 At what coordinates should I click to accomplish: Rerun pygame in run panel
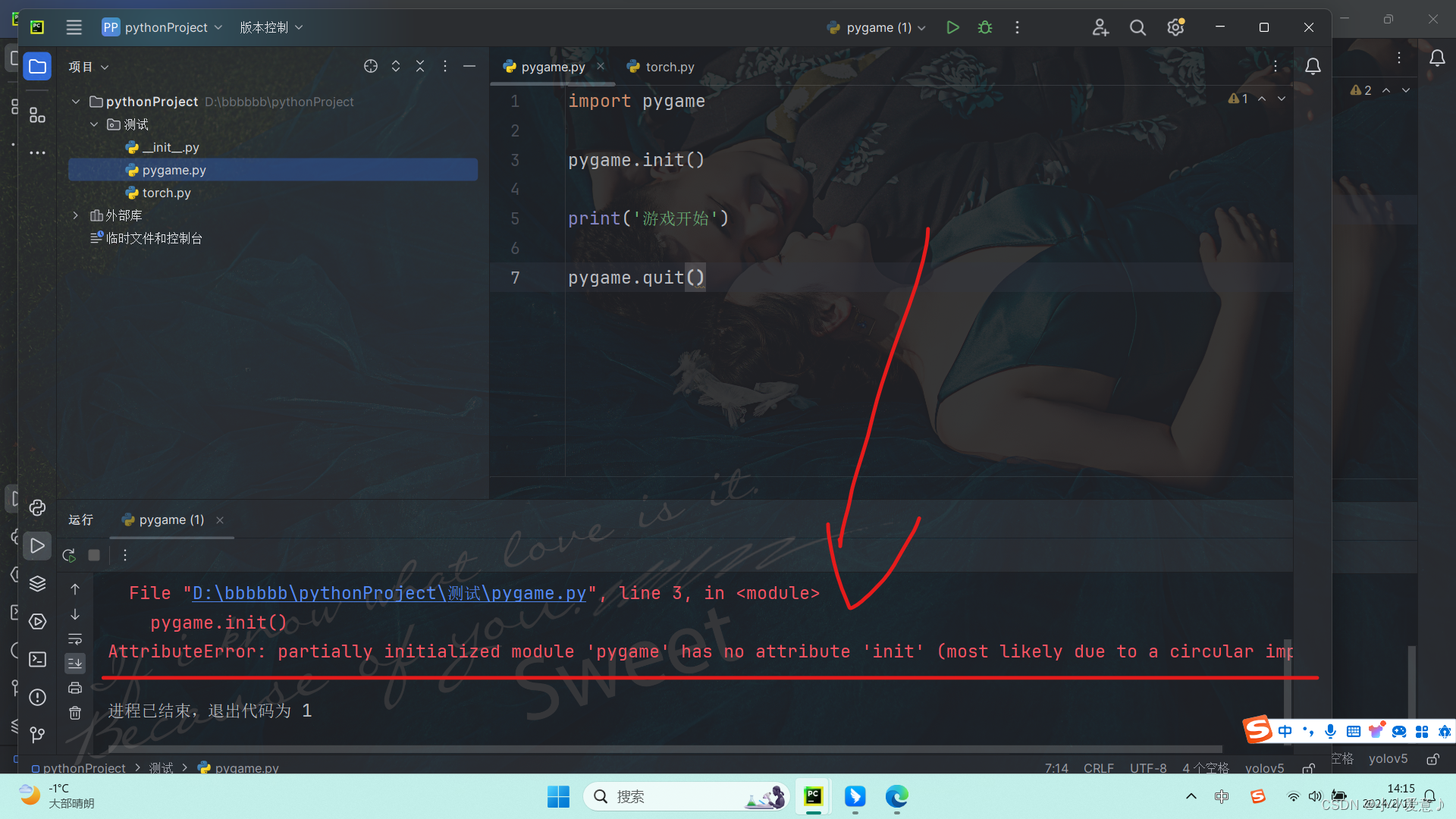coord(69,555)
